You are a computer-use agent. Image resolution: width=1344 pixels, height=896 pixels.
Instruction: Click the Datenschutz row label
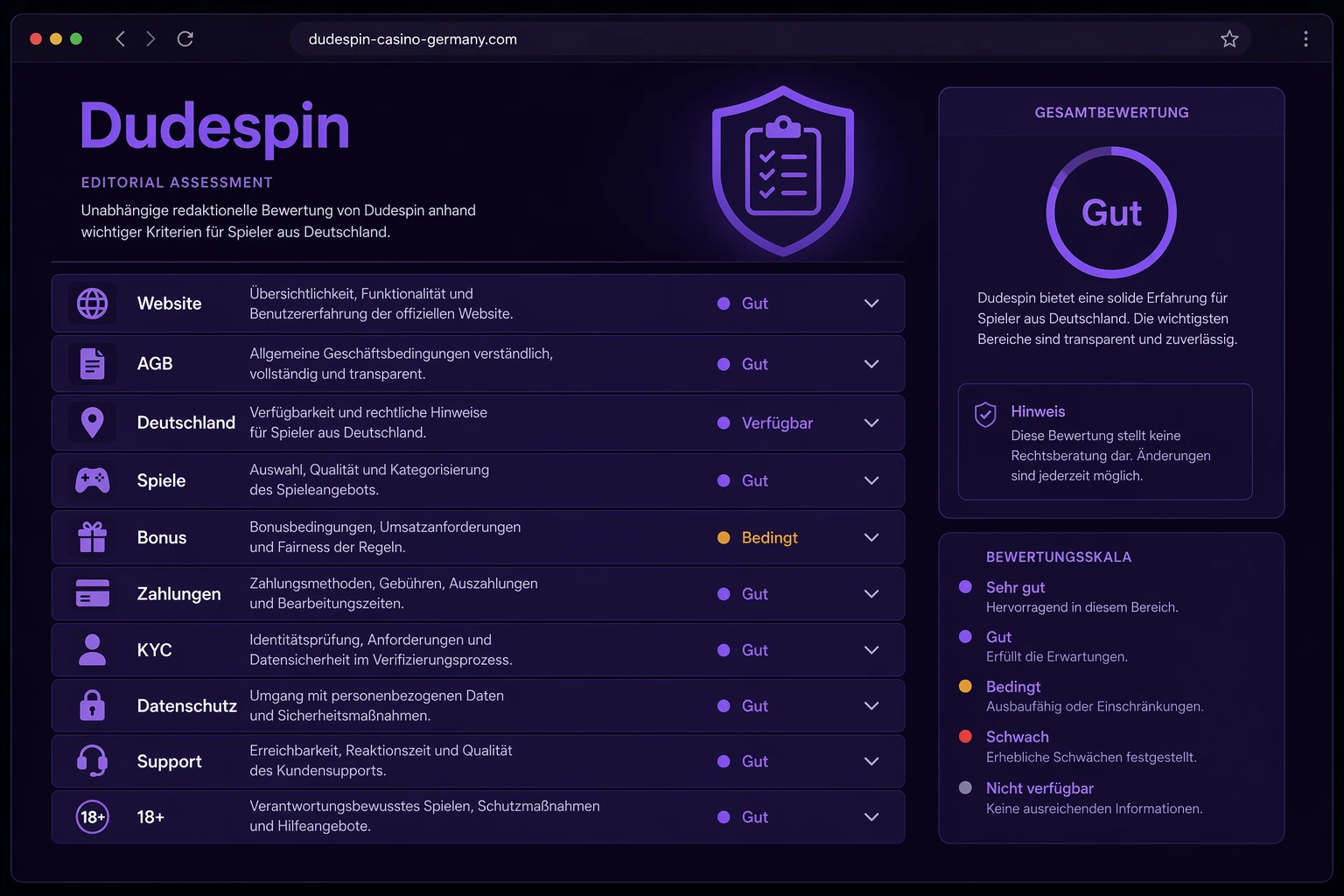point(187,705)
